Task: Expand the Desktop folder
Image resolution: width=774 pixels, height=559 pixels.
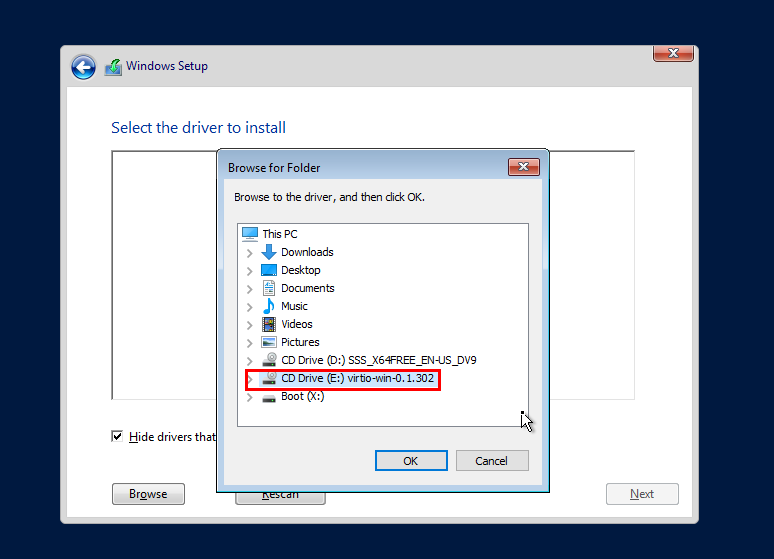Action: (250, 271)
